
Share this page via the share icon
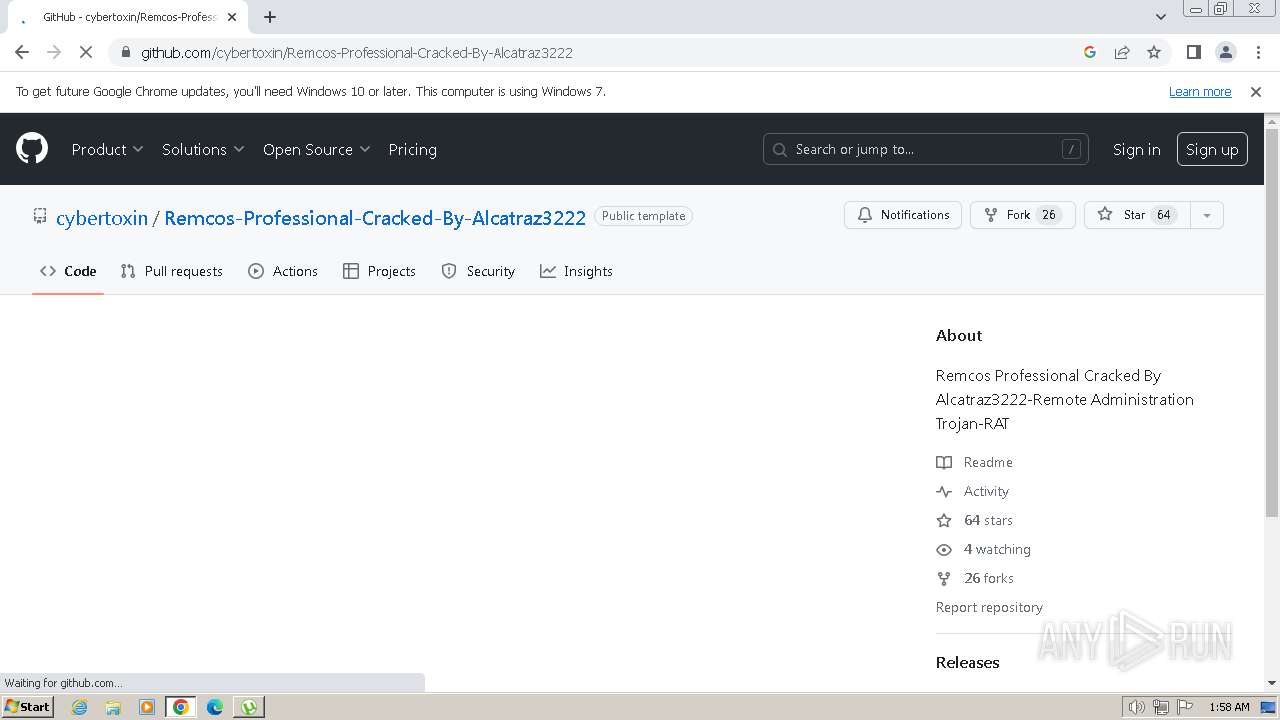click(1122, 52)
